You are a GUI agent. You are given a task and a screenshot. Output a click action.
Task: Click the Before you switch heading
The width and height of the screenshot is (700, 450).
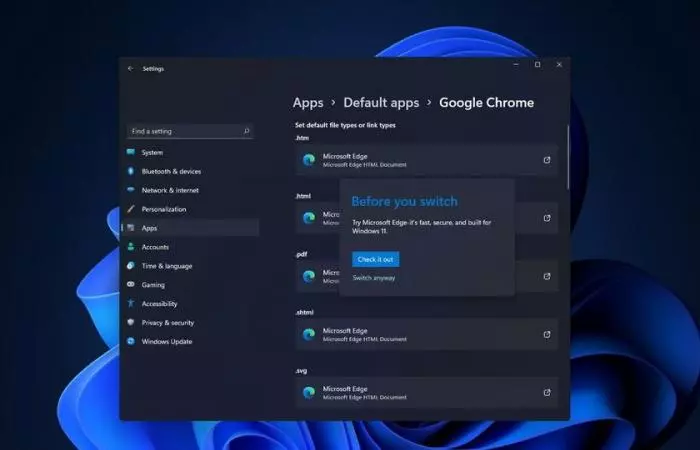pyautogui.click(x=404, y=202)
